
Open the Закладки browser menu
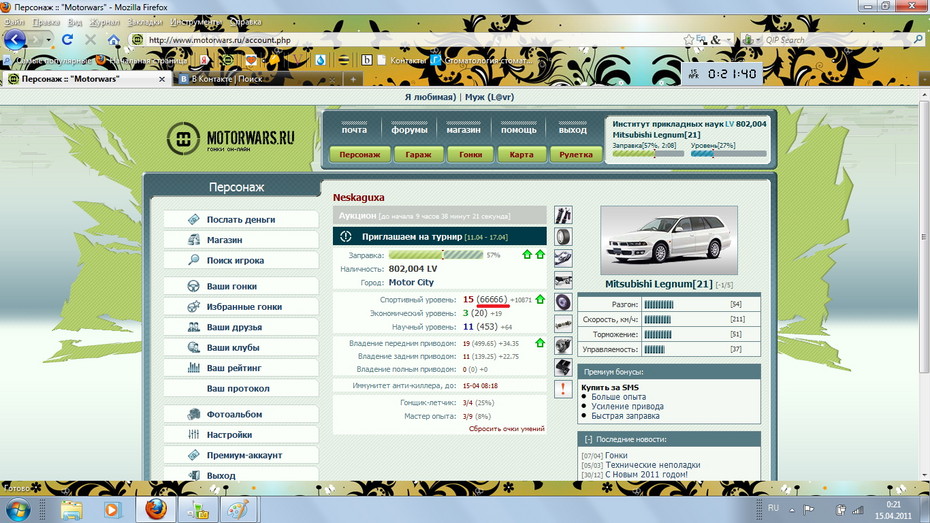[144, 21]
